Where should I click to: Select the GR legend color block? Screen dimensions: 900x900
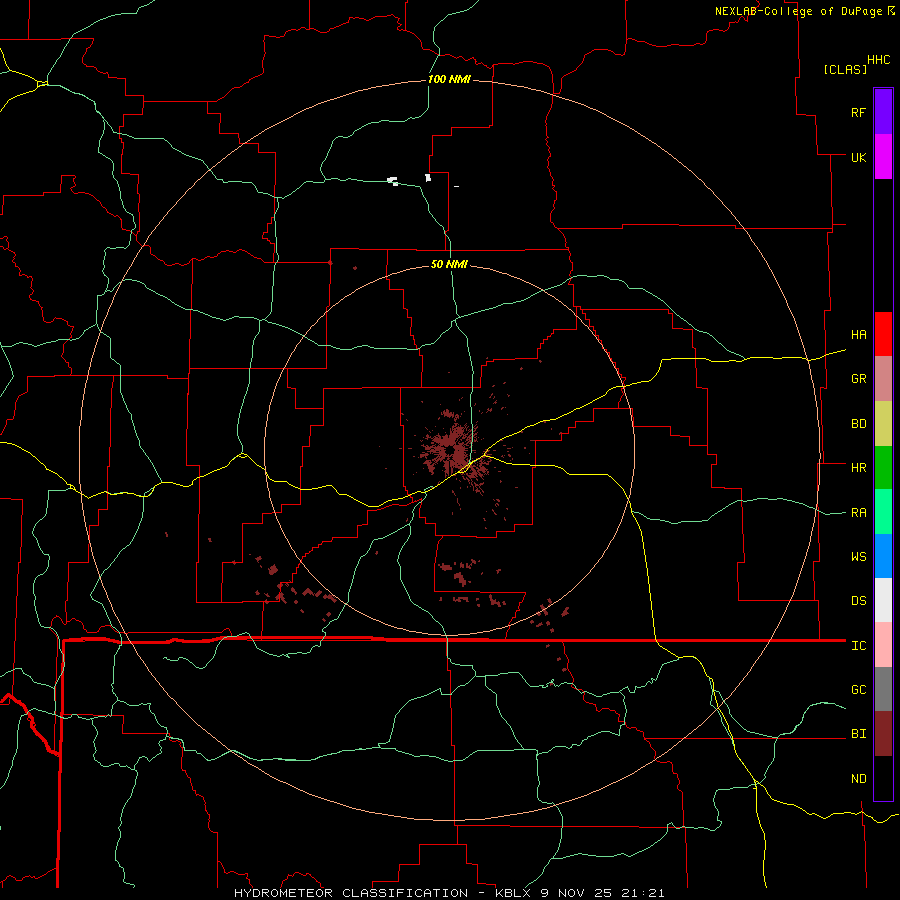tap(883, 379)
